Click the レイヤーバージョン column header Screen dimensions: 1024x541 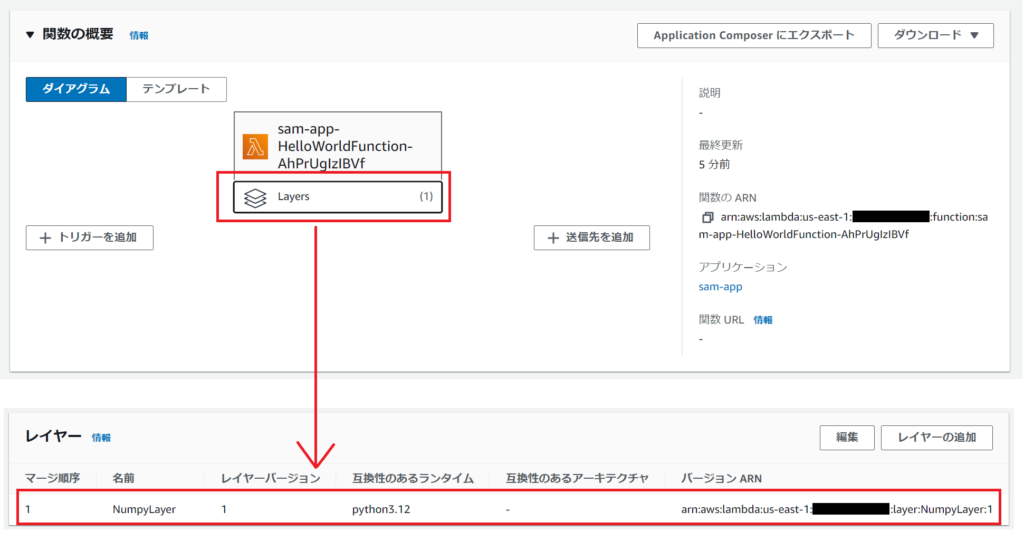270,478
